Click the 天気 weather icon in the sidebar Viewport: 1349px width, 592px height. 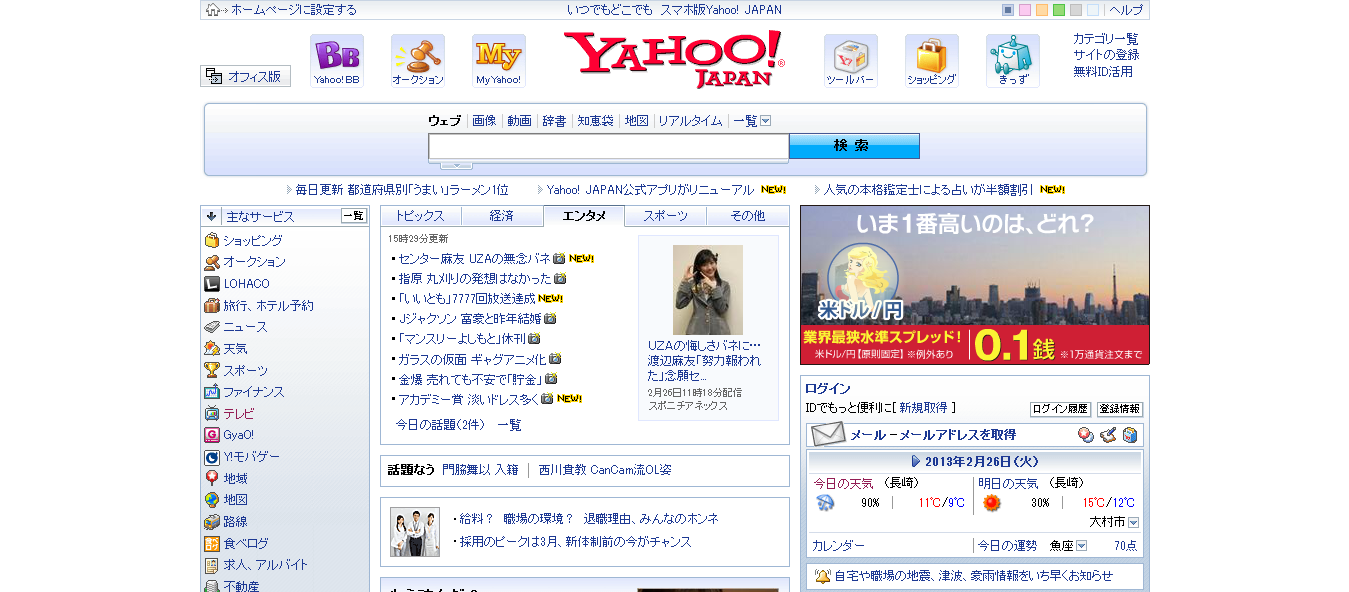pyautogui.click(x=212, y=349)
